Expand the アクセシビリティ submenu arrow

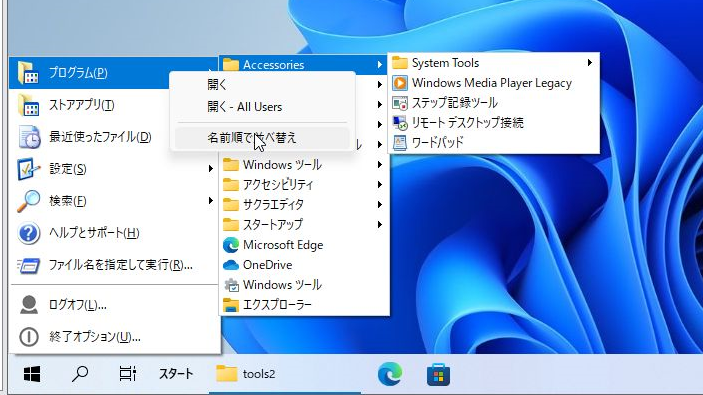tap(380, 185)
